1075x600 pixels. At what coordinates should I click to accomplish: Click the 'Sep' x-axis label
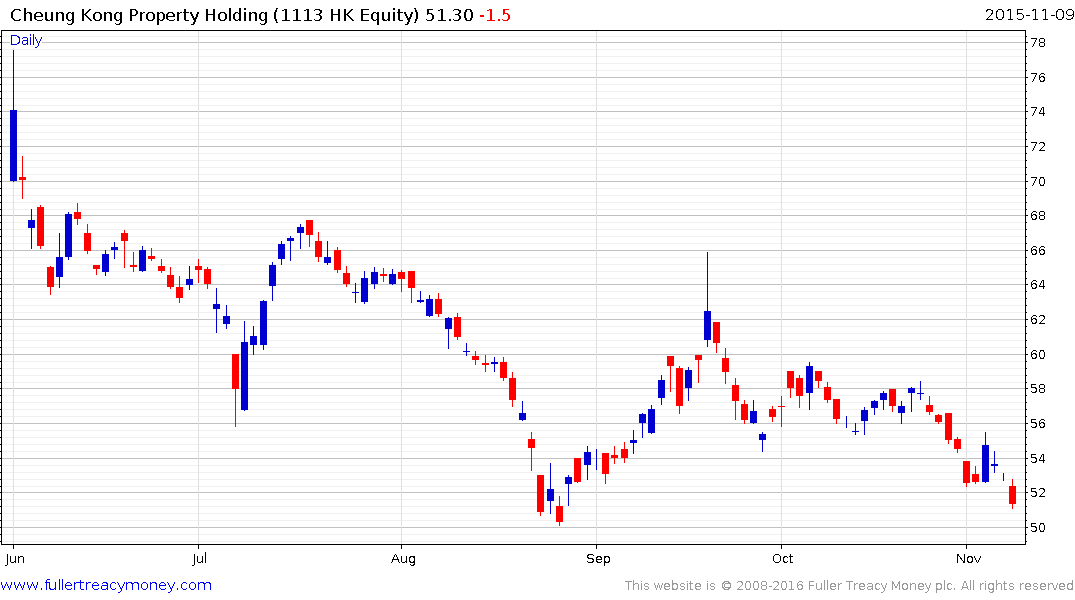598,558
